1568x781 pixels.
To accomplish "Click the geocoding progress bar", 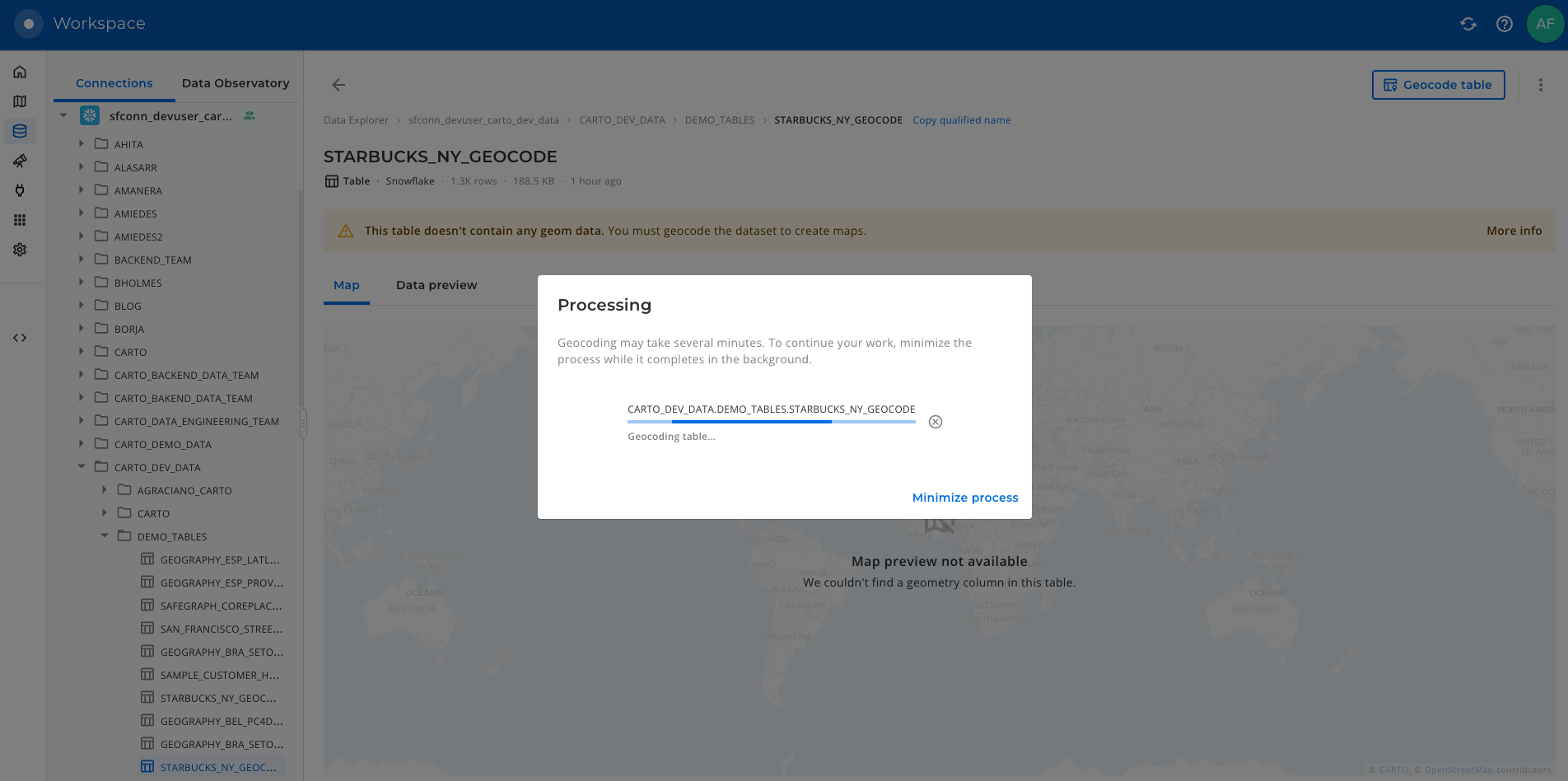I will point(771,422).
